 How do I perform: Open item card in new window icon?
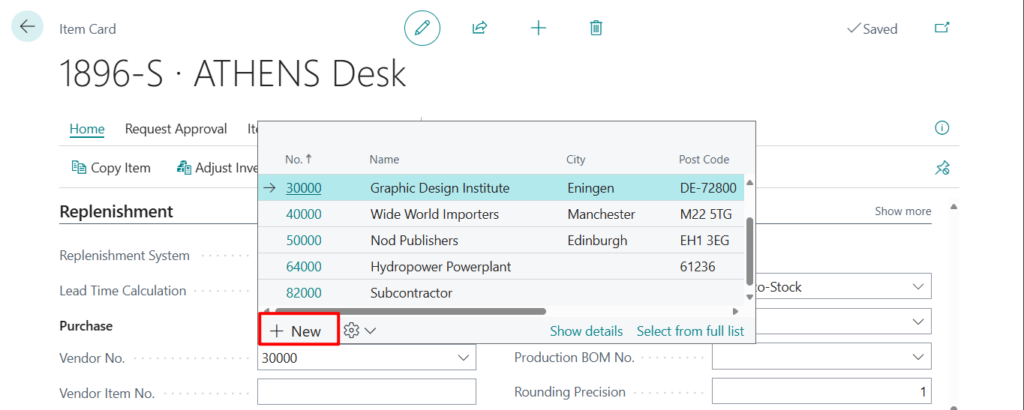pos(941,28)
